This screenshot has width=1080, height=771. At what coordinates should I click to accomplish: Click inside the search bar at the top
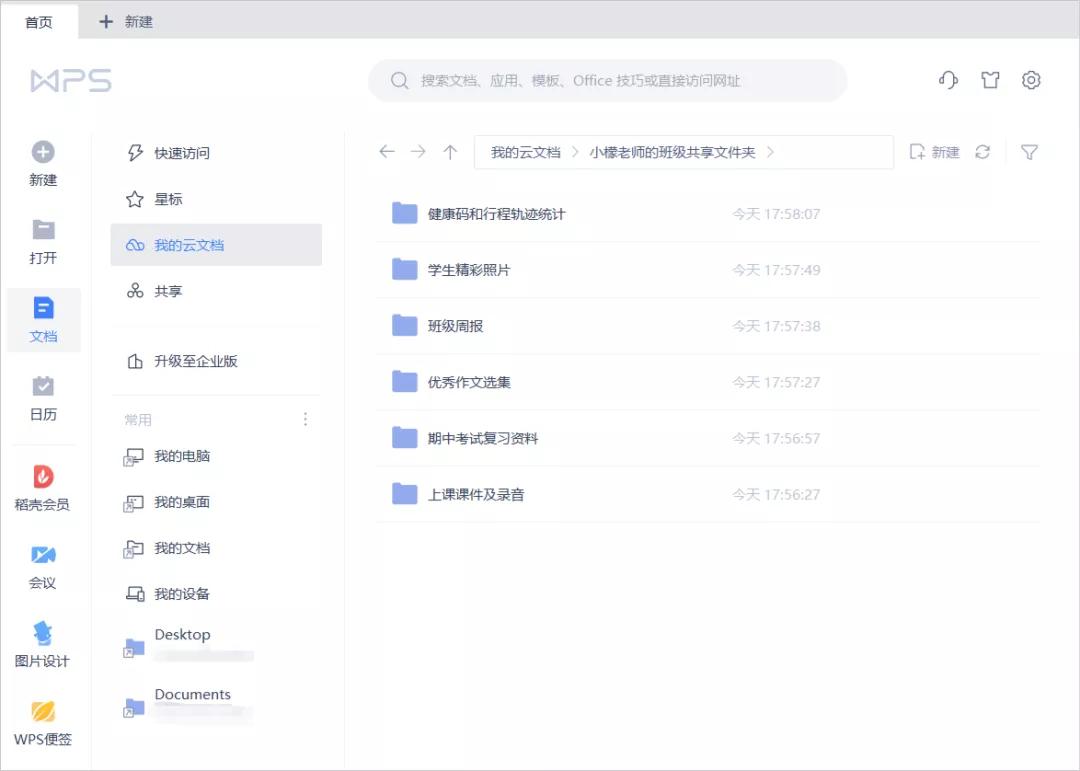pyautogui.click(x=610, y=80)
